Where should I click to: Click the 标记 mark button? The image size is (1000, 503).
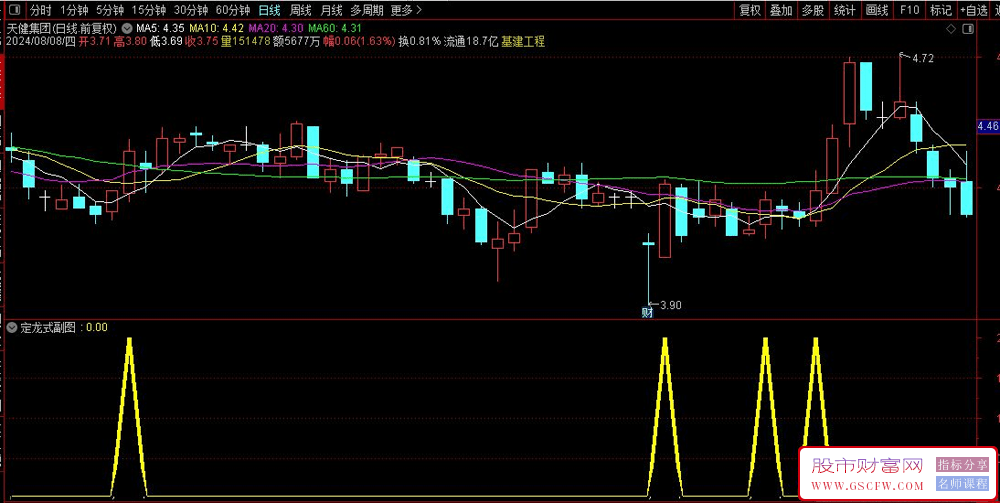pyautogui.click(x=941, y=10)
